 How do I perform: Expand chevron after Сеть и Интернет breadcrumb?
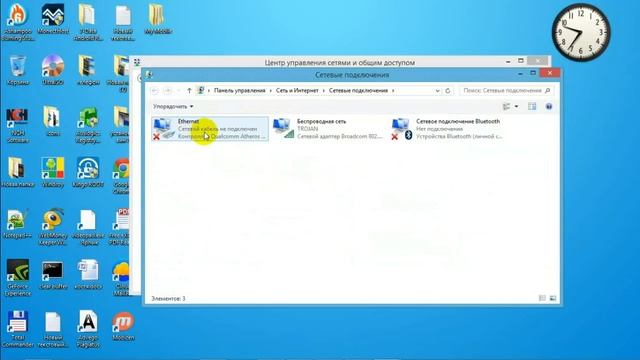(x=324, y=91)
